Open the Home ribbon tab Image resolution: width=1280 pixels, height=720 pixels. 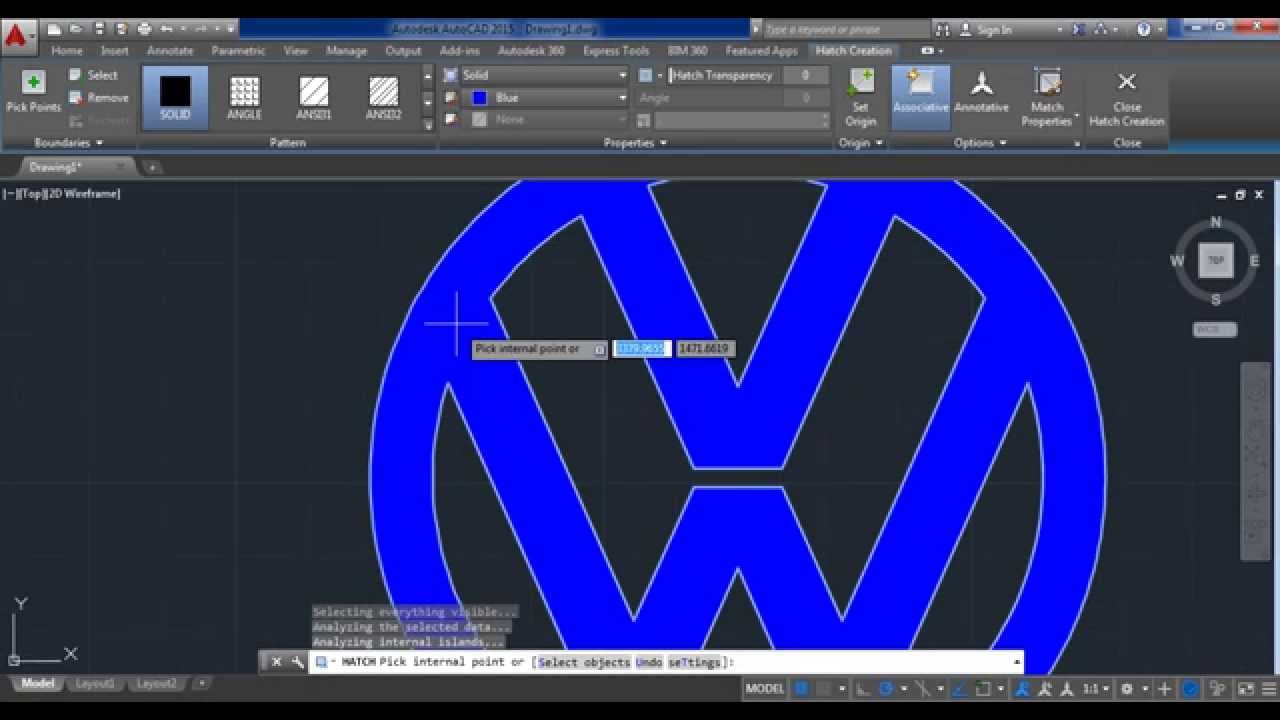[x=67, y=50]
